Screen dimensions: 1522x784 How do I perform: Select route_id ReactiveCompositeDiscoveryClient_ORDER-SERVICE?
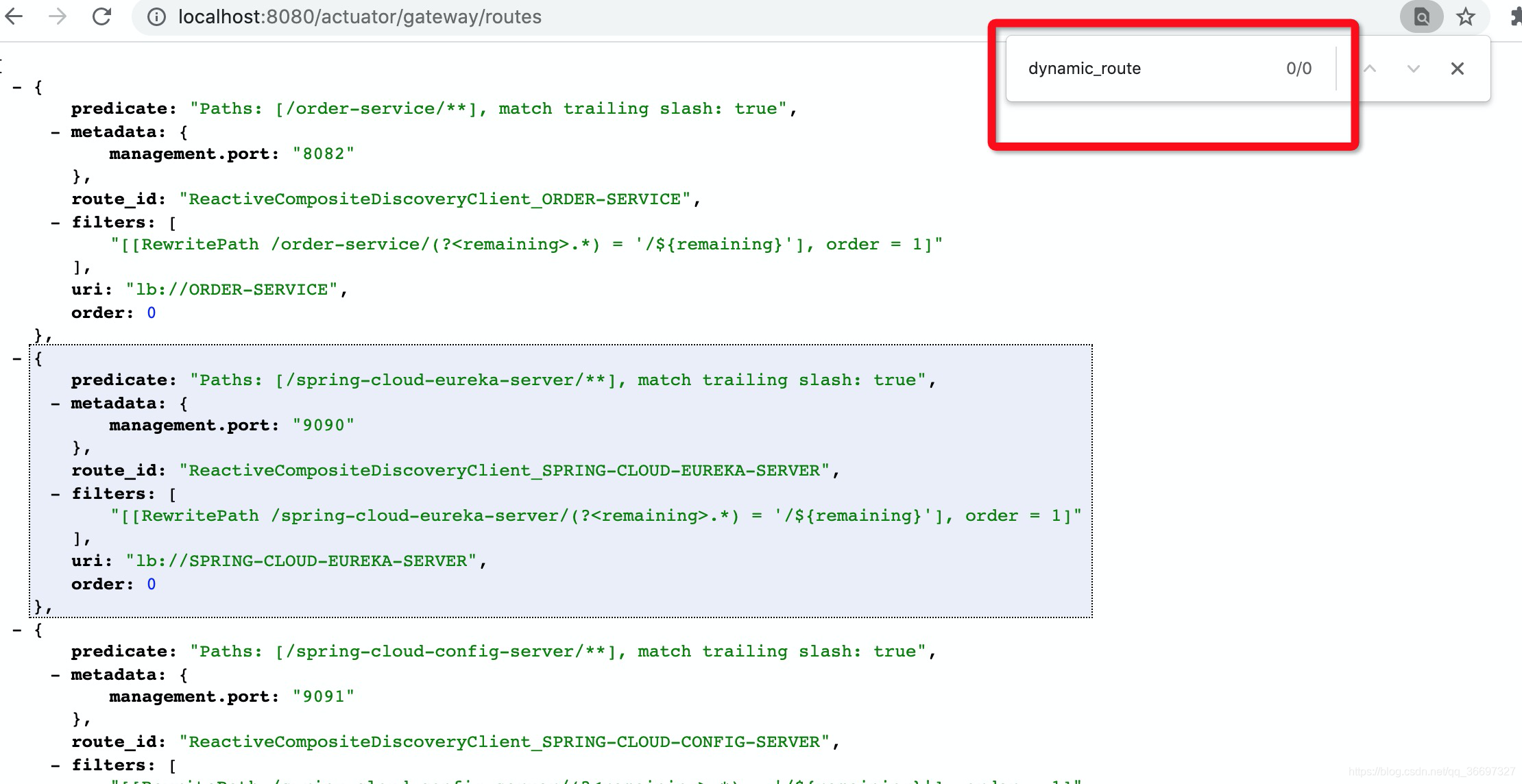pos(435,199)
